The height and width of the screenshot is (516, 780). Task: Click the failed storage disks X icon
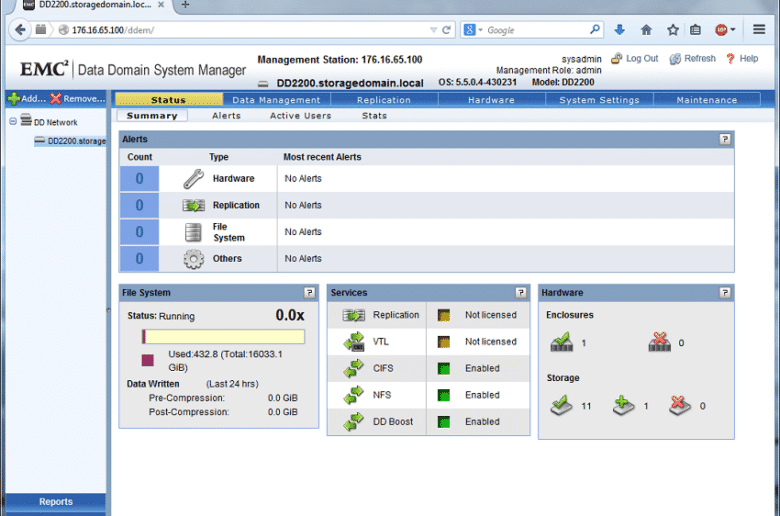point(680,405)
